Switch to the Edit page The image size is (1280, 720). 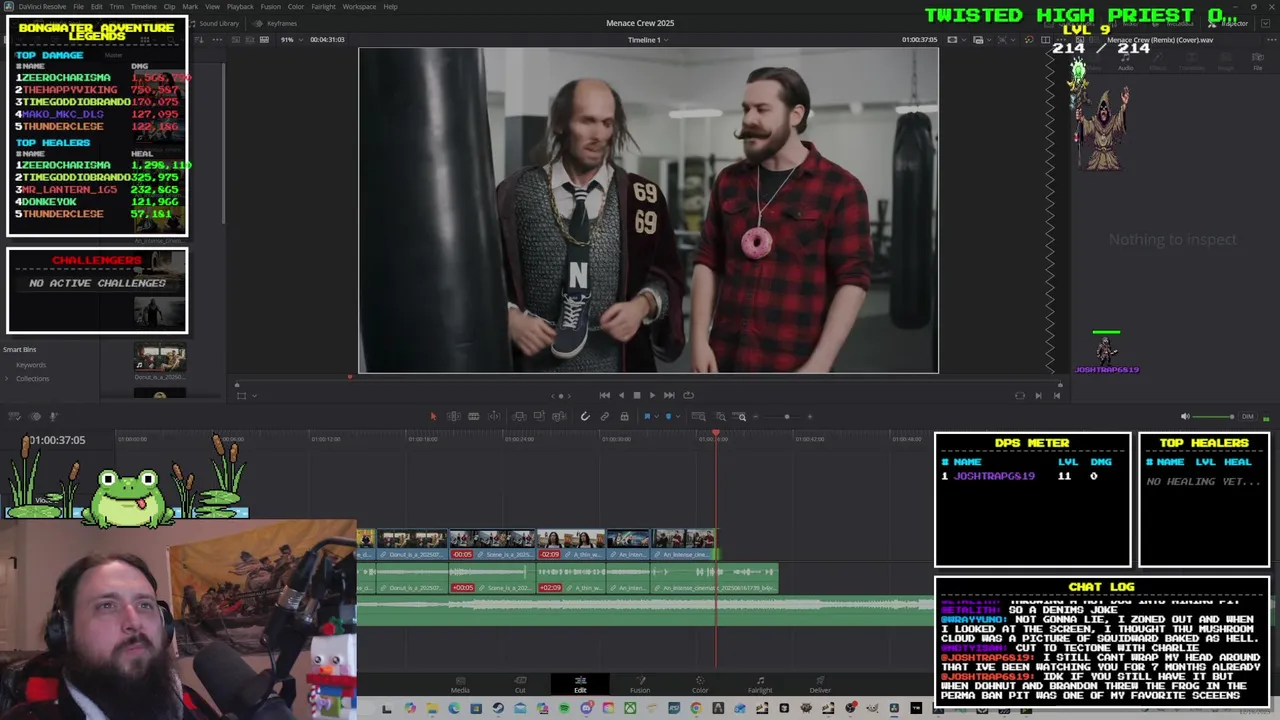[580, 685]
